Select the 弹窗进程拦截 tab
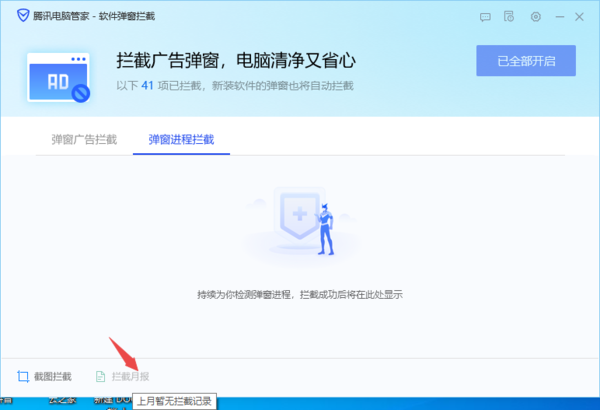 click(181, 139)
